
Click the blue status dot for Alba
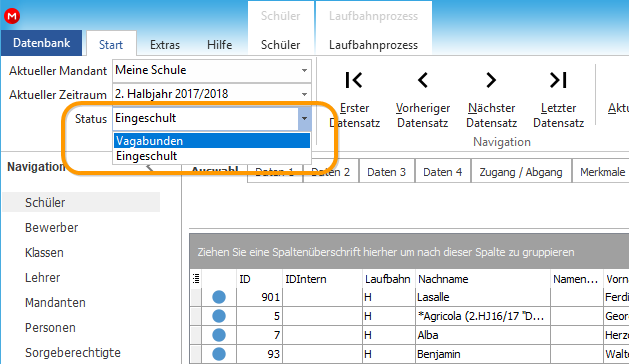pyautogui.click(x=219, y=335)
